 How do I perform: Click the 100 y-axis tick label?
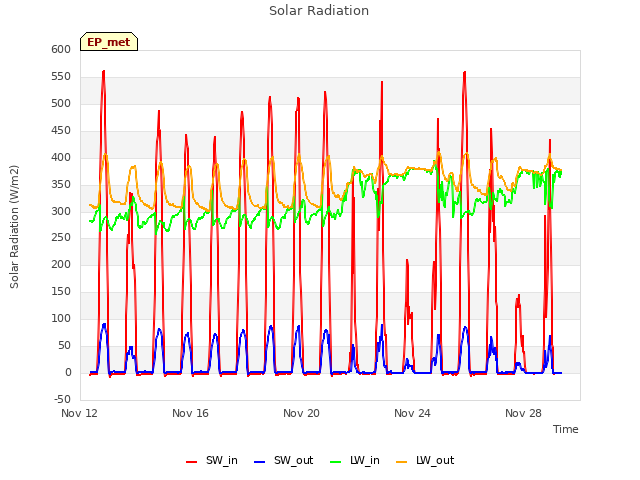pos(61,318)
